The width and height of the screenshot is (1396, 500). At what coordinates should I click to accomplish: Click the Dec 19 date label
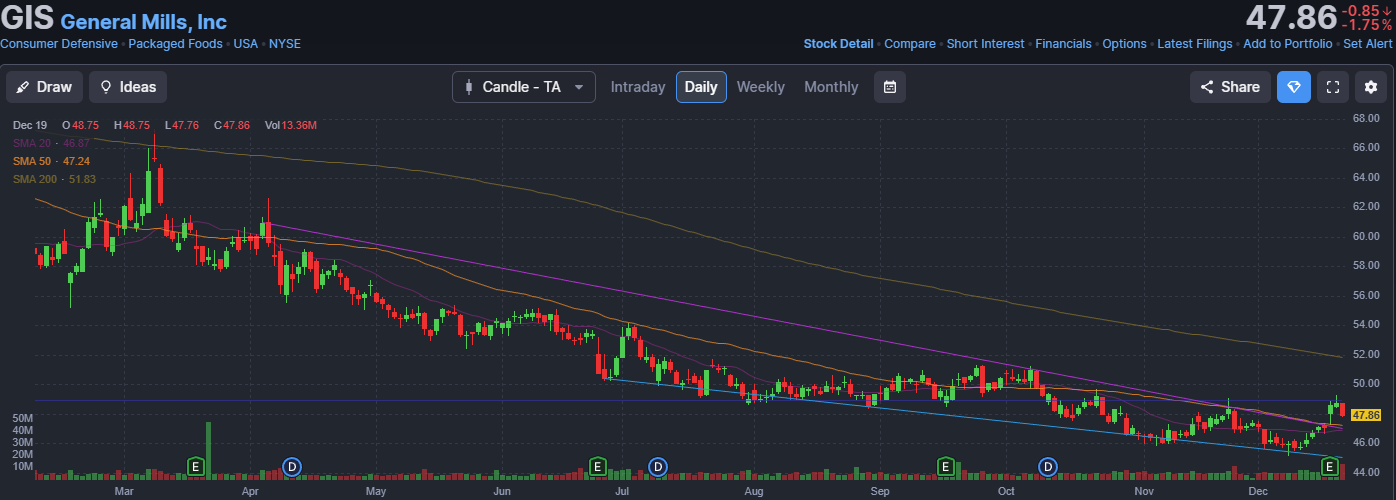point(31,125)
